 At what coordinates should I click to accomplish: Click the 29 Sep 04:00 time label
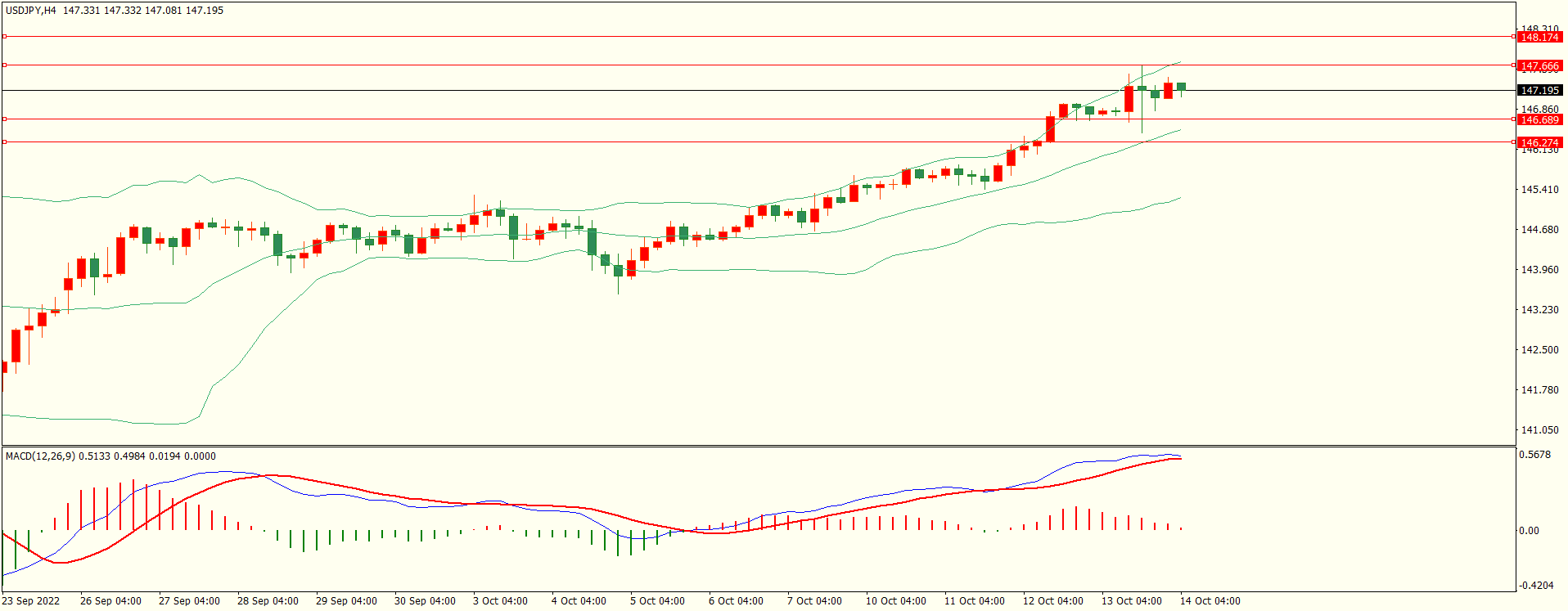tap(346, 600)
